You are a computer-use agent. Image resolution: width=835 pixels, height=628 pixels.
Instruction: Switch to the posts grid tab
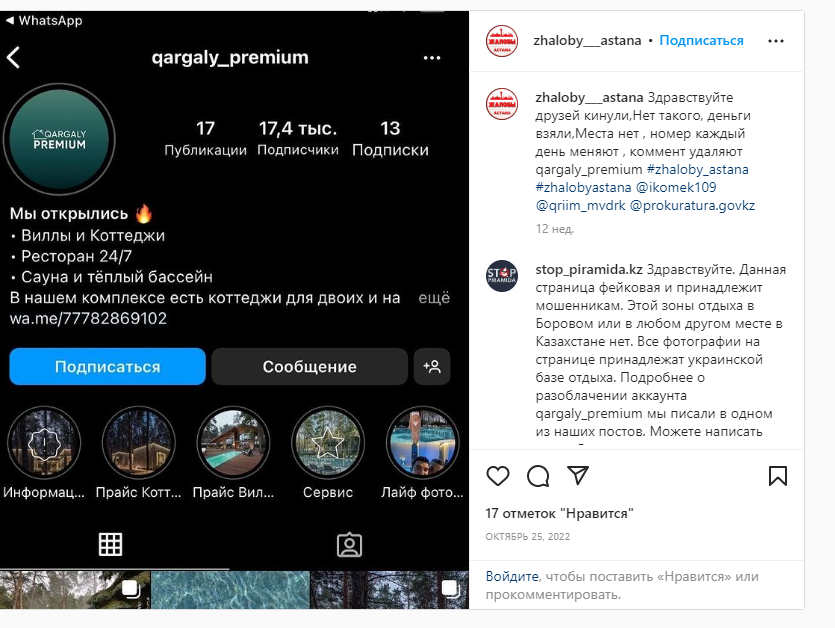[x=110, y=544]
